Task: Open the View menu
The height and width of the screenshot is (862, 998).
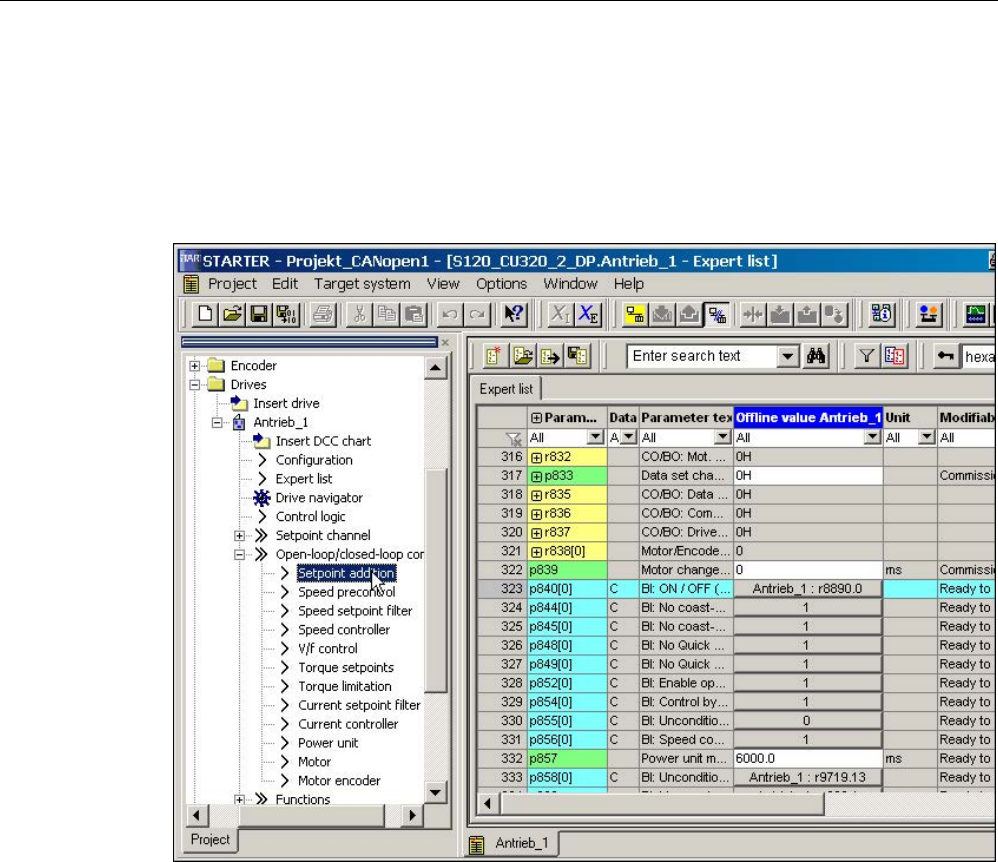Action: (443, 284)
